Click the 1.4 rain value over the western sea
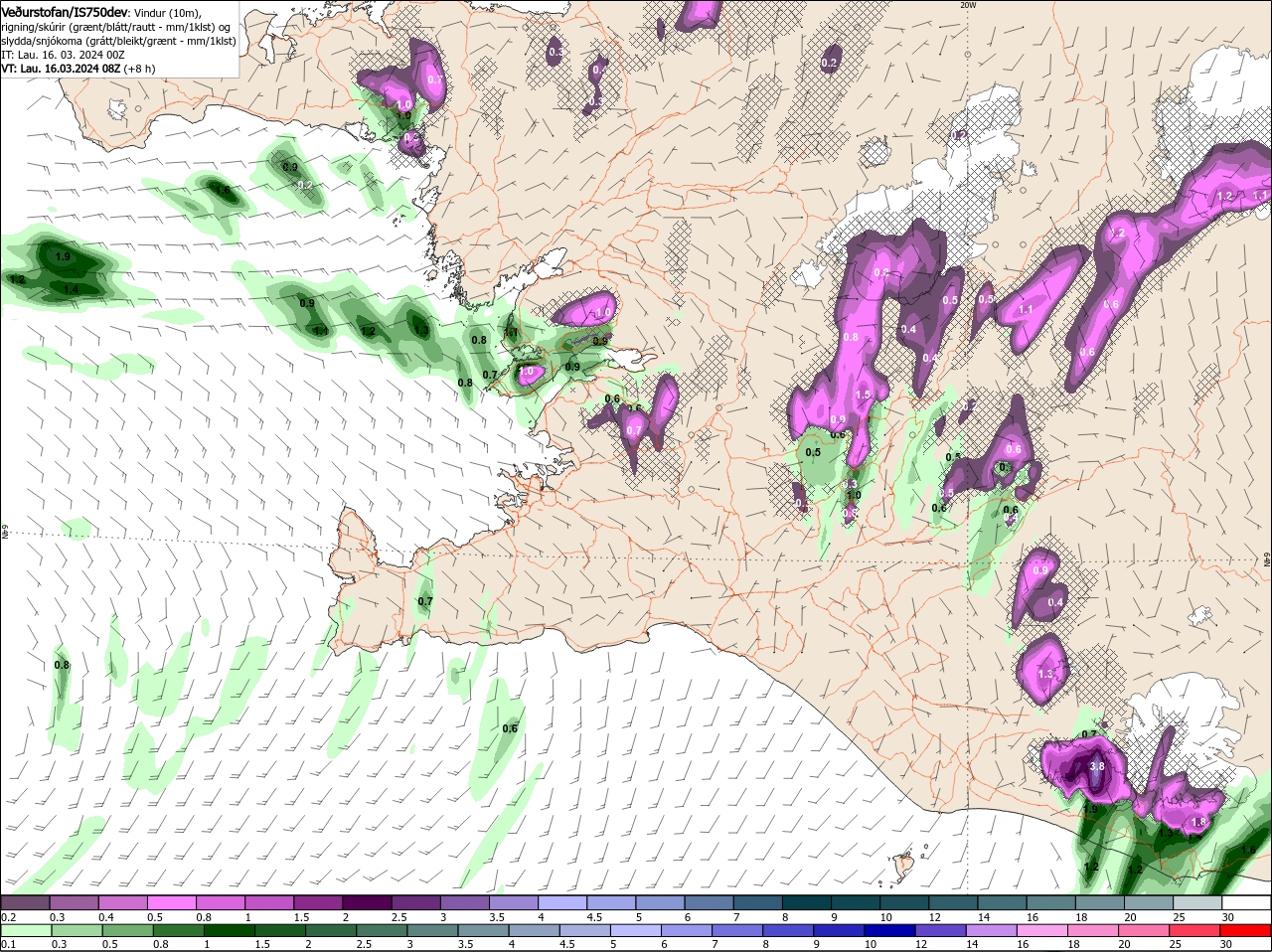This screenshot has width=1272, height=952. (x=71, y=289)
